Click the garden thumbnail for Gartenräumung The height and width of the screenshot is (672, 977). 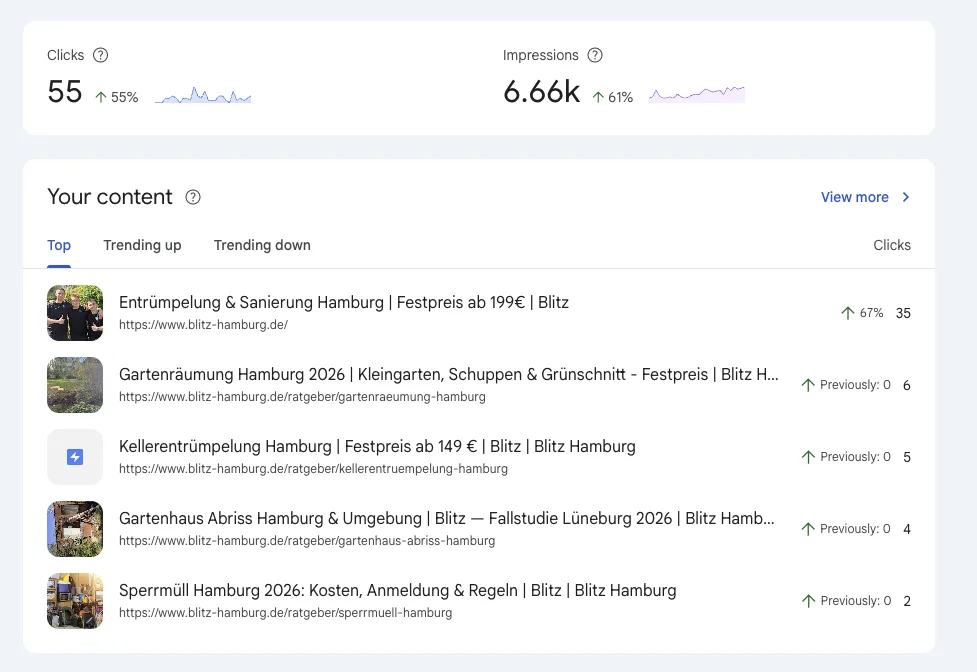pos(75,385)
